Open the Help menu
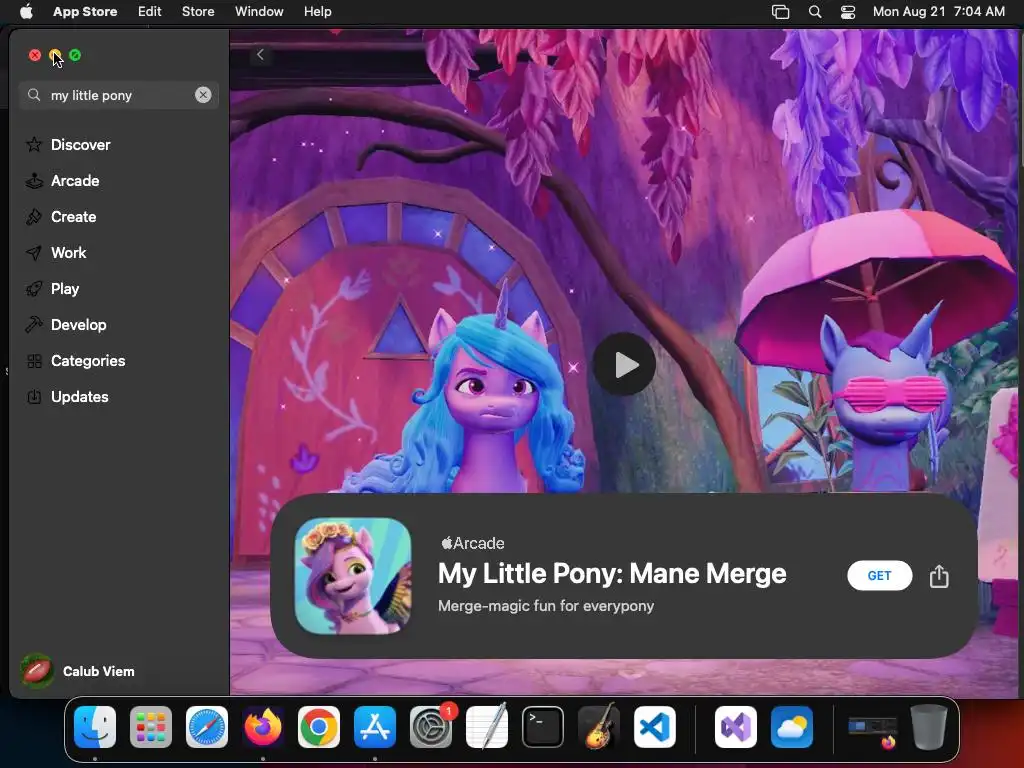Viewport: 1024px width, 768px height. pos(317,11)
